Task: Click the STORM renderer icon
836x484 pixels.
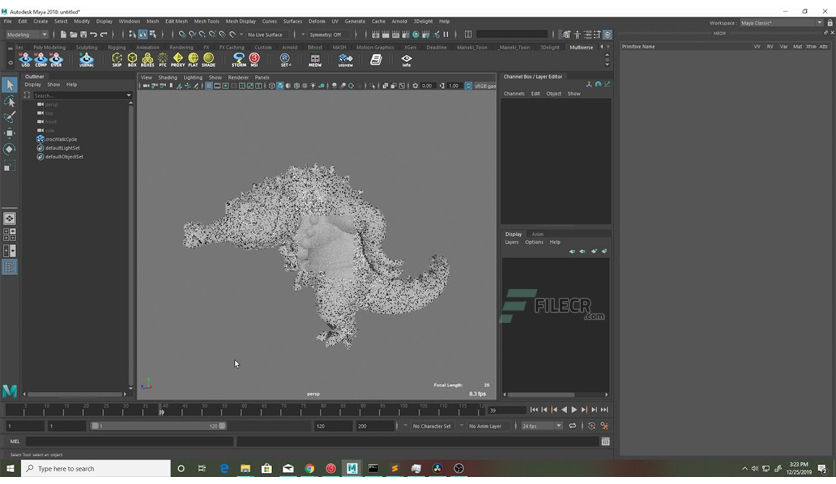Action: pos(239,60)
